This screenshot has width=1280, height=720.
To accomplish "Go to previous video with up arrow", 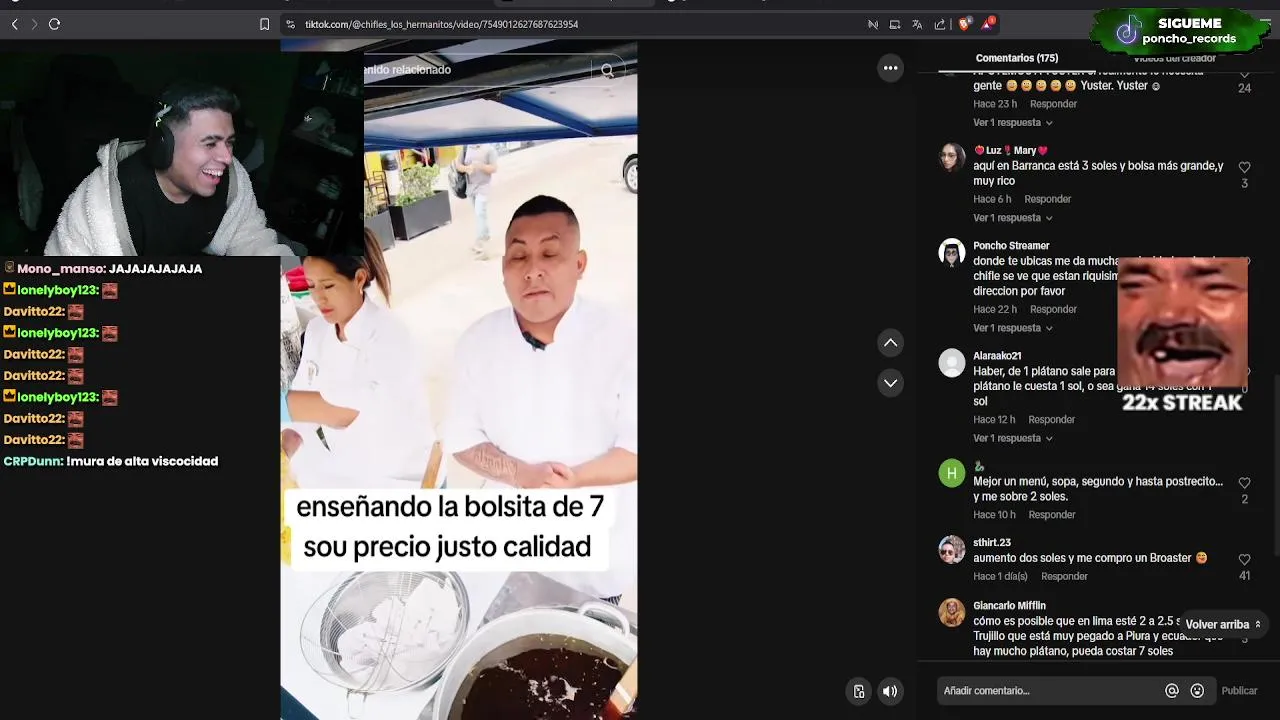I will tap(890, 343).
